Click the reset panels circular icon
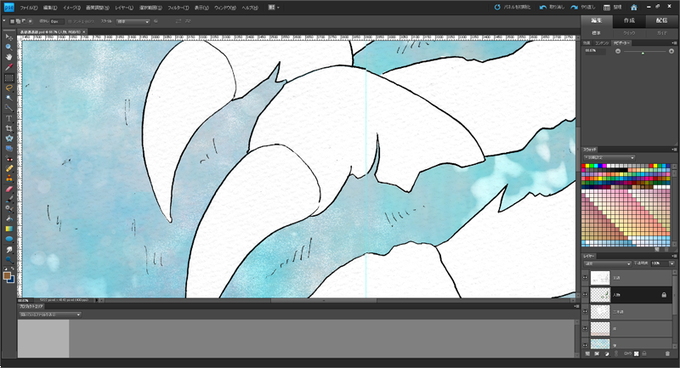This screenshot has height=368, width=680. coord(497,7)
